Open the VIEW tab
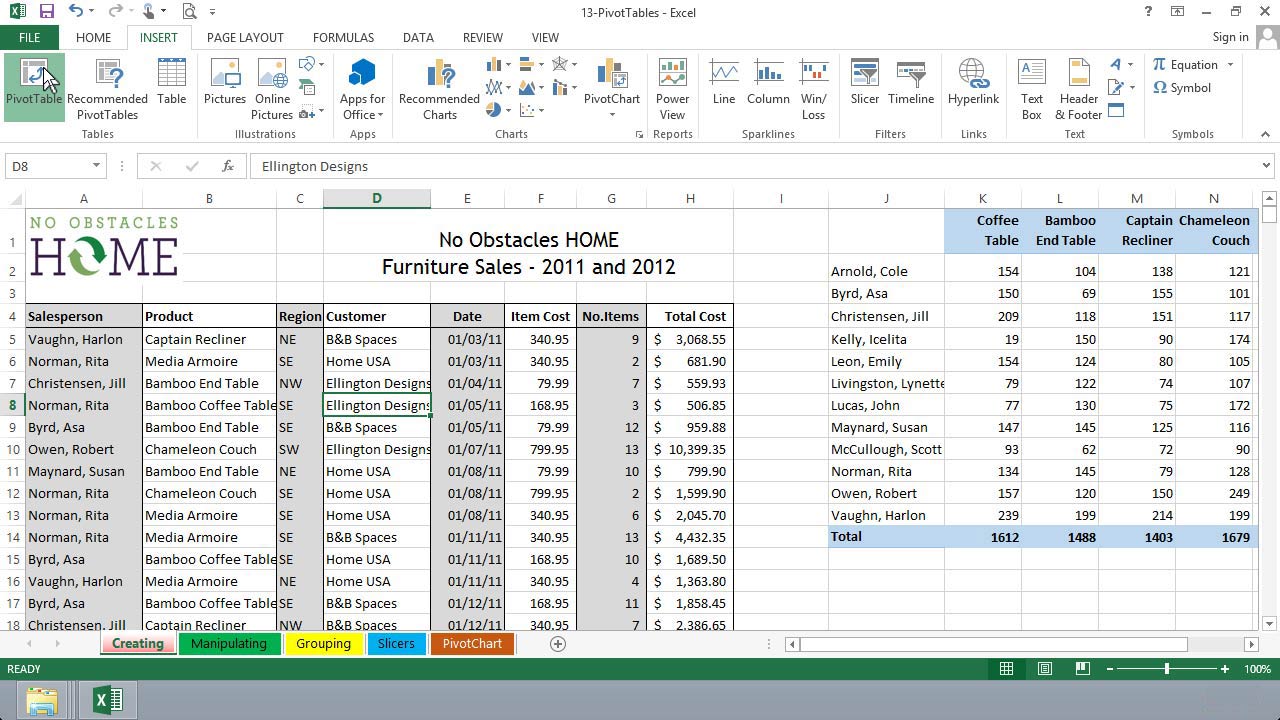Screen dimensions: 1280x720 (x=545, y=37)
